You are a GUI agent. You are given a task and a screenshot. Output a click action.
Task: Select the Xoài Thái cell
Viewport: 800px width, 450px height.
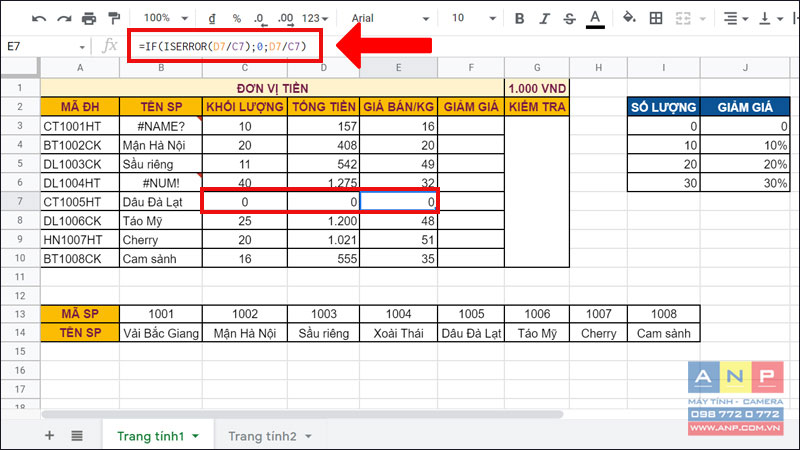click(398, 333)
